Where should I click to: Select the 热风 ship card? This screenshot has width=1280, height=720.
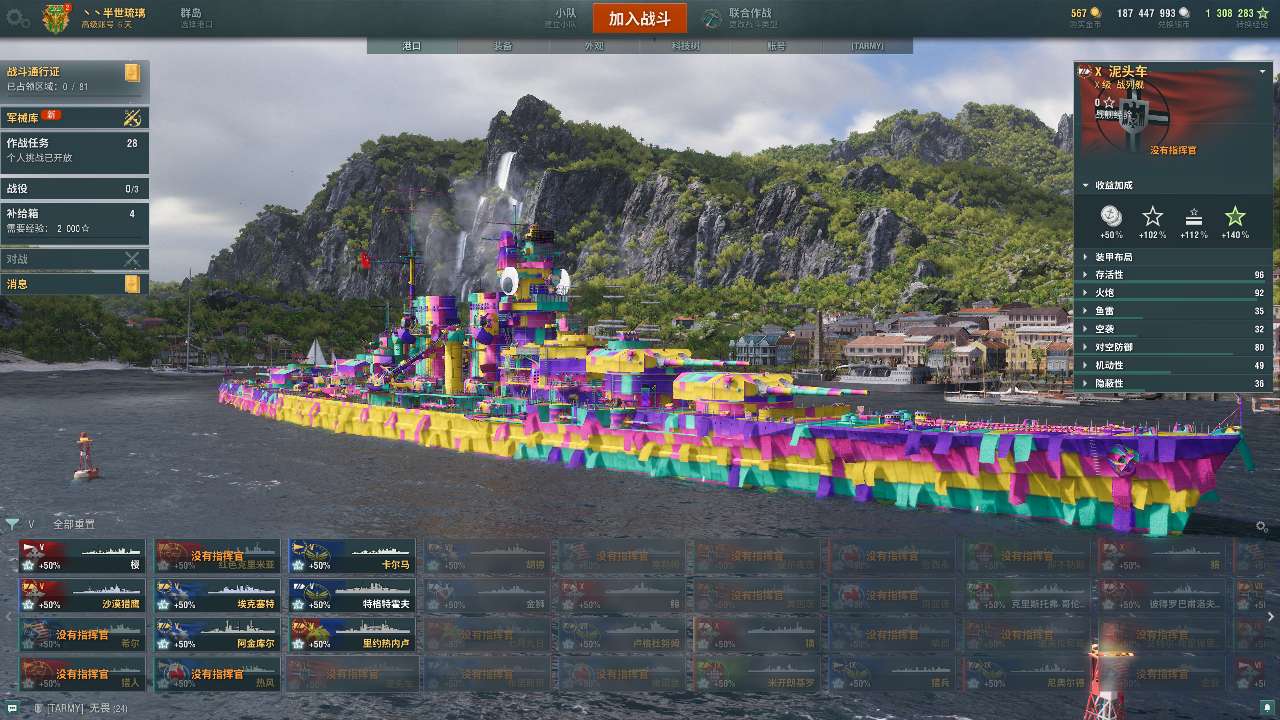tap(217, 674)
